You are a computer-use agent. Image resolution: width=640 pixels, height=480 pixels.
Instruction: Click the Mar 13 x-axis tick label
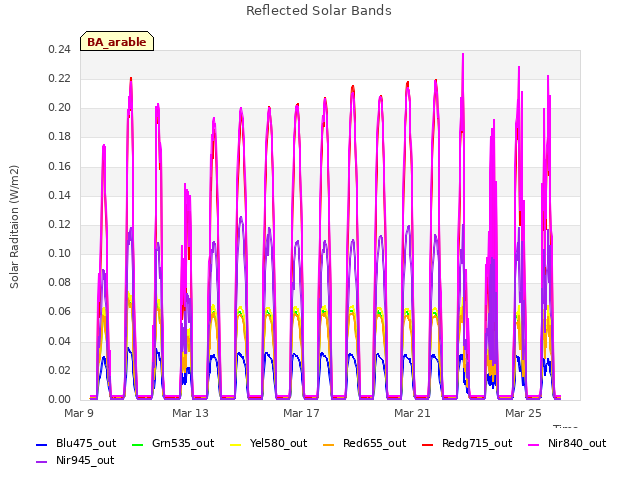pos(190,413)
